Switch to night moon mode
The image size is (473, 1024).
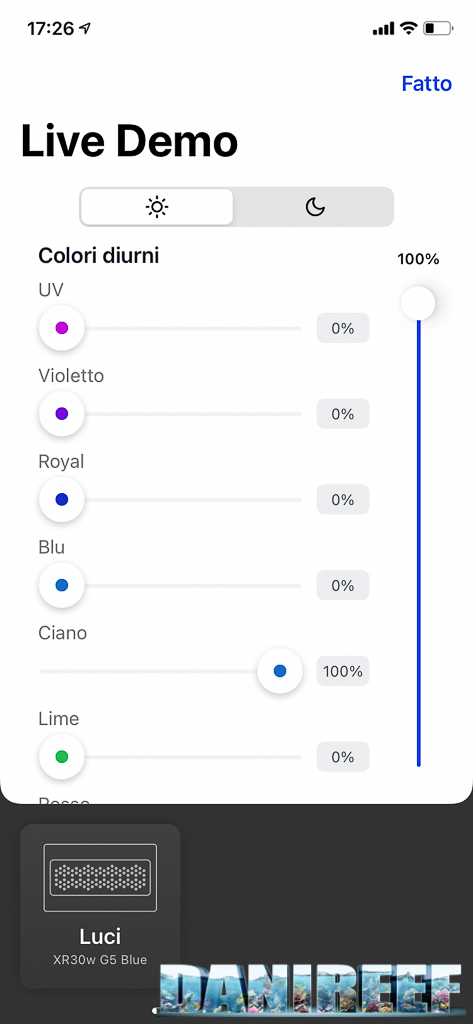click(315, 207)
